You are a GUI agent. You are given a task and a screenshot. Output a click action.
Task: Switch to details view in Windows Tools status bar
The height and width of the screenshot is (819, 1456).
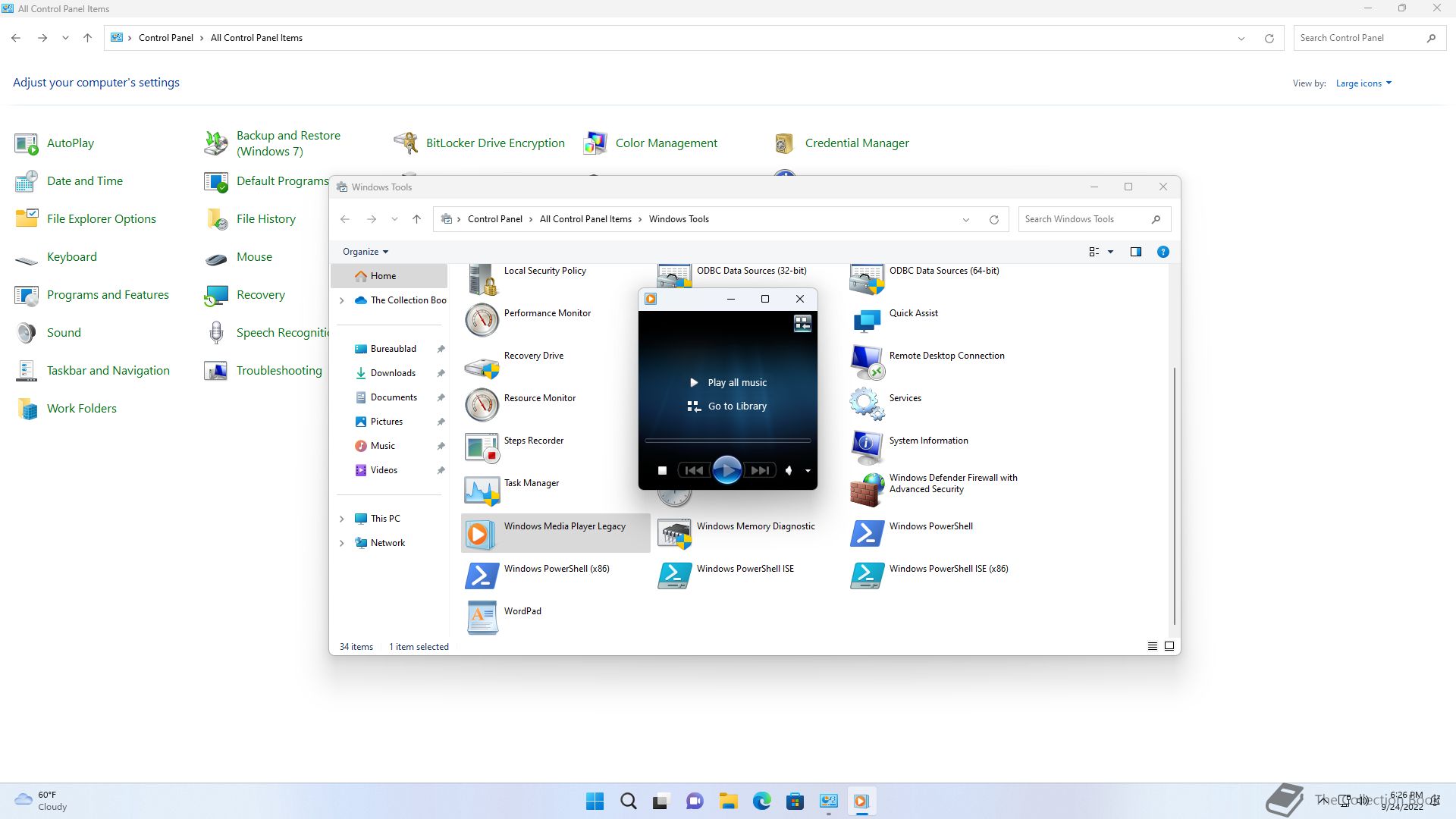[1152, 646]
